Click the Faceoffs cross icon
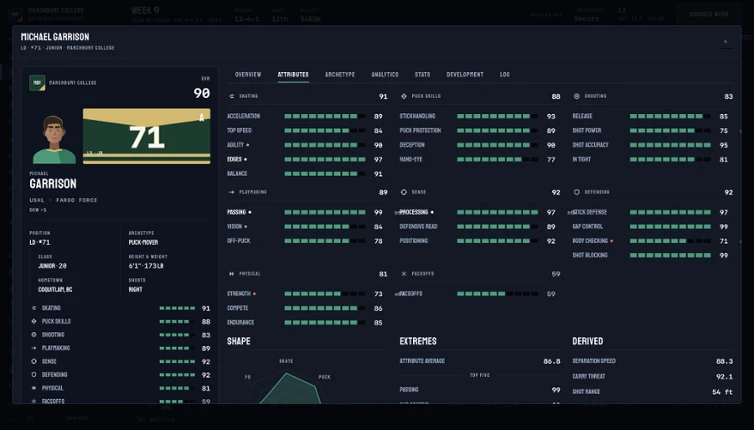Image resolution: width=754 pixels, height=430 pixels. click(x=404, y=274)
